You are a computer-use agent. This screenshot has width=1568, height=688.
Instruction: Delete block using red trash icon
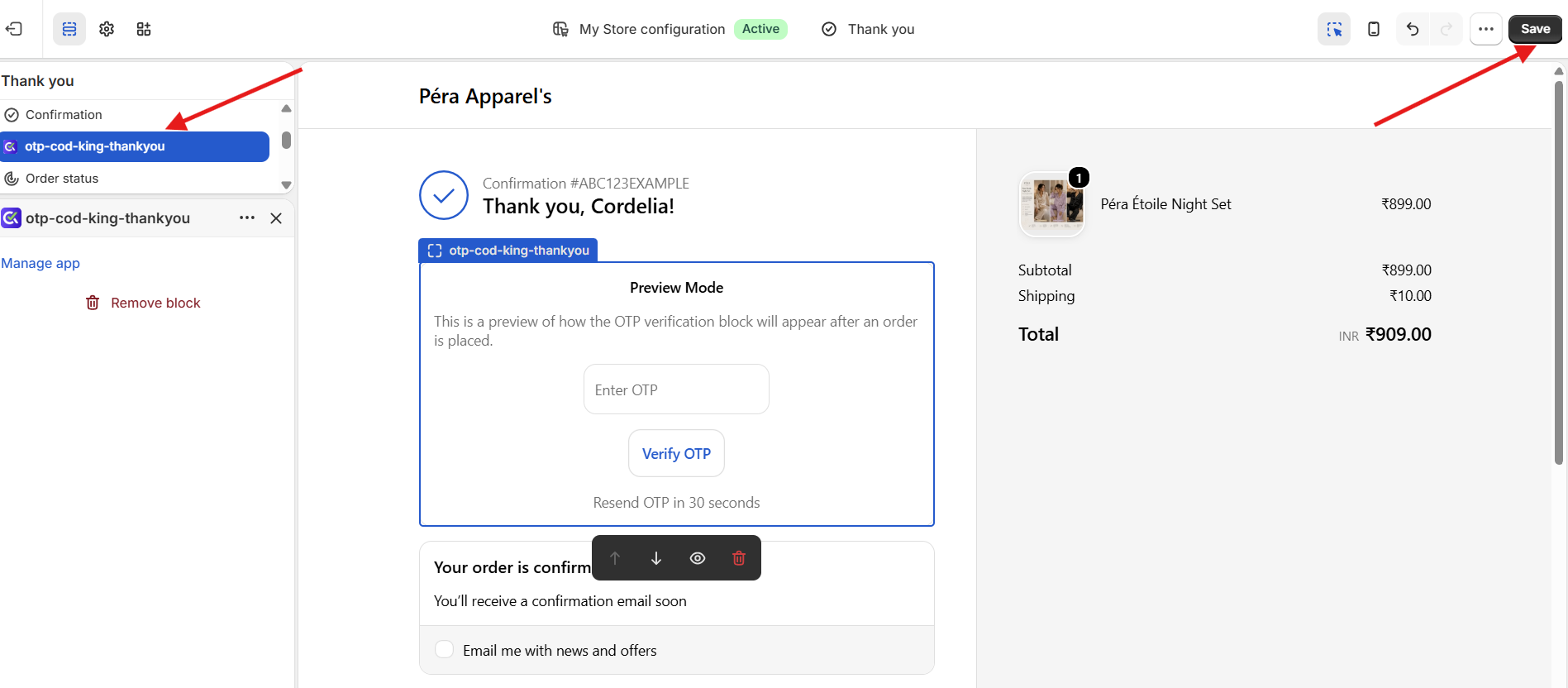(x=739, y=558)
